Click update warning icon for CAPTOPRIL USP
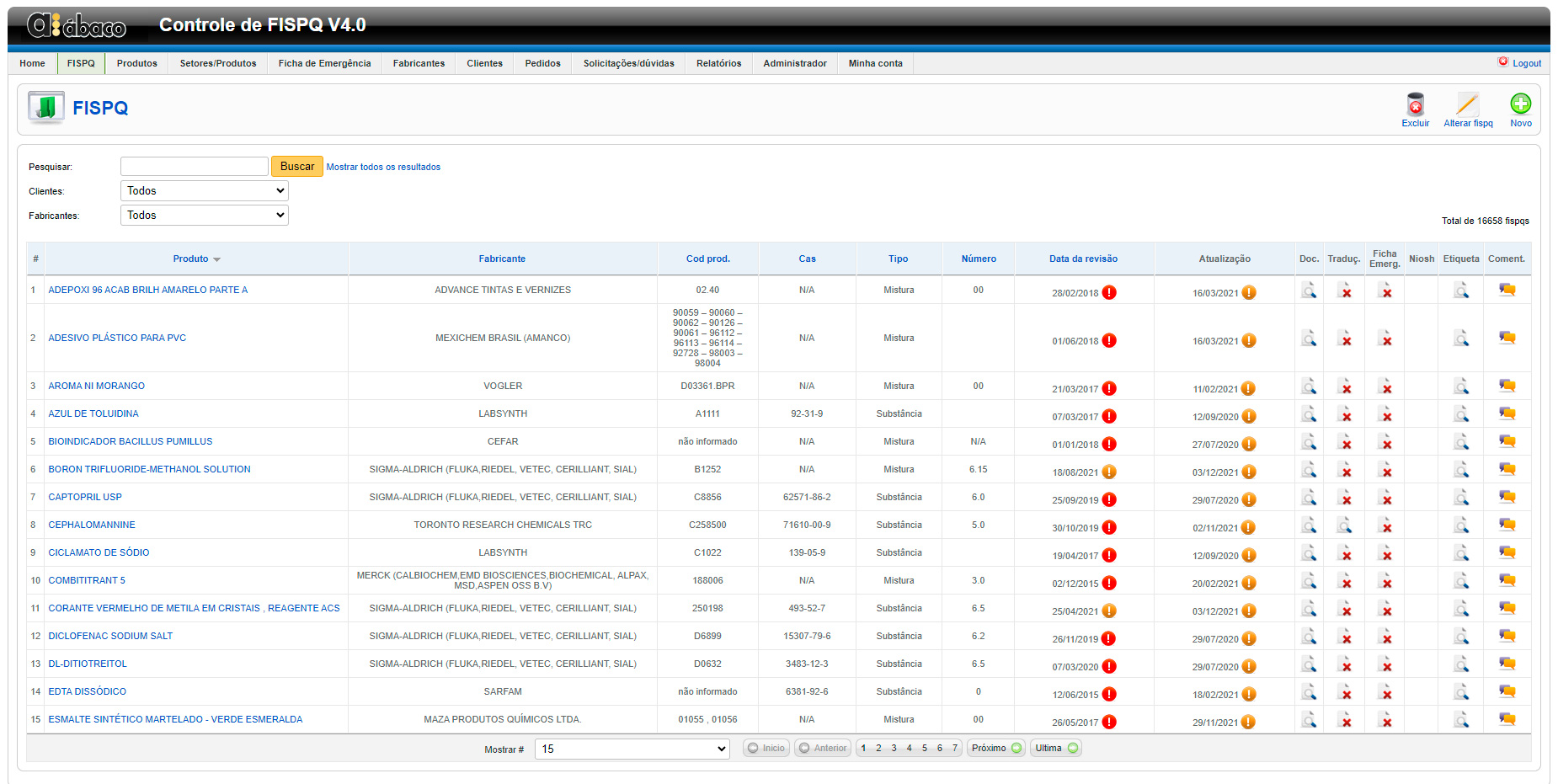 tap(1249, 500)
